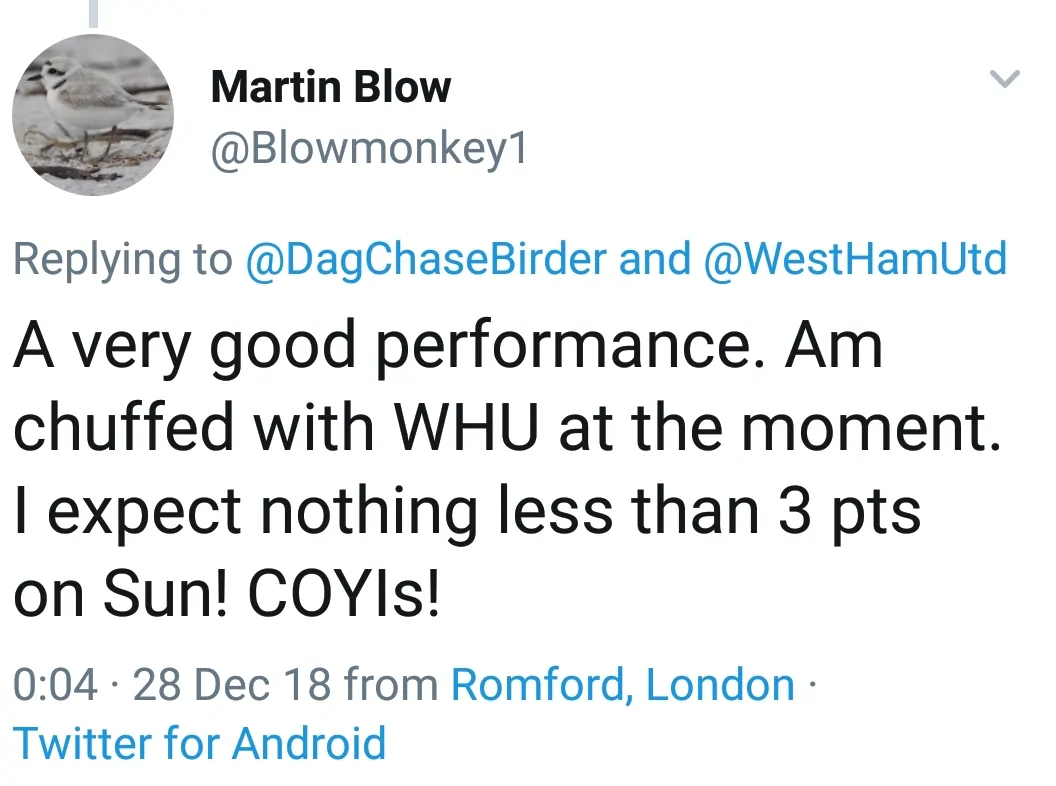
Task: Click the "WHU" abbreviation in the tweet
Action: (468, 428)
